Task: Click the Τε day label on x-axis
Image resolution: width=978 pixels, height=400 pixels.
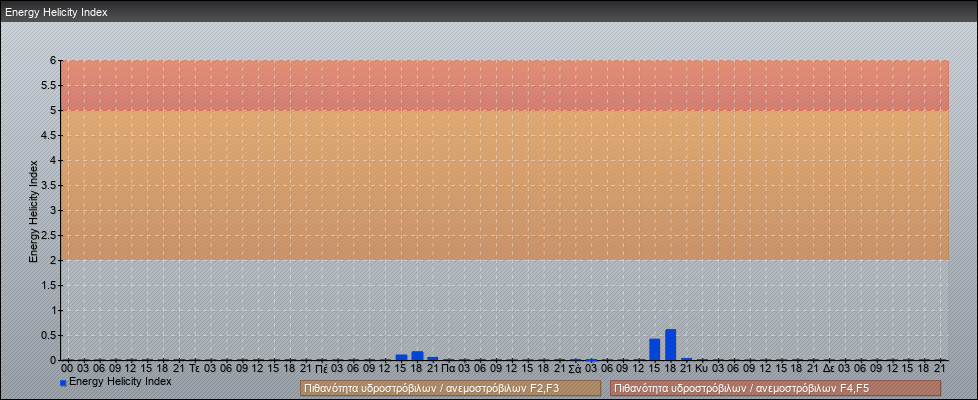Action: click(194, 369)
